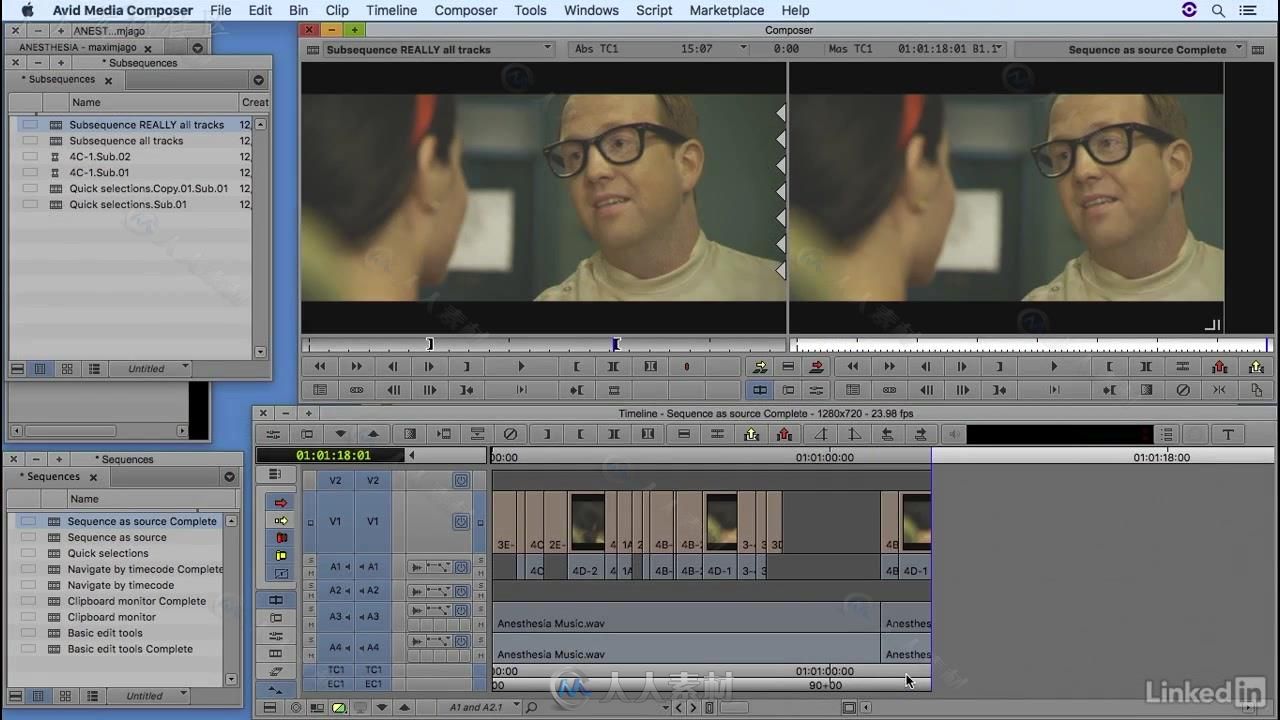Viewport: 1280px width, 720px height.
Task: Open Spotlight search in the menu bar
Action: pyautogui.click(x=1218, y=10)
